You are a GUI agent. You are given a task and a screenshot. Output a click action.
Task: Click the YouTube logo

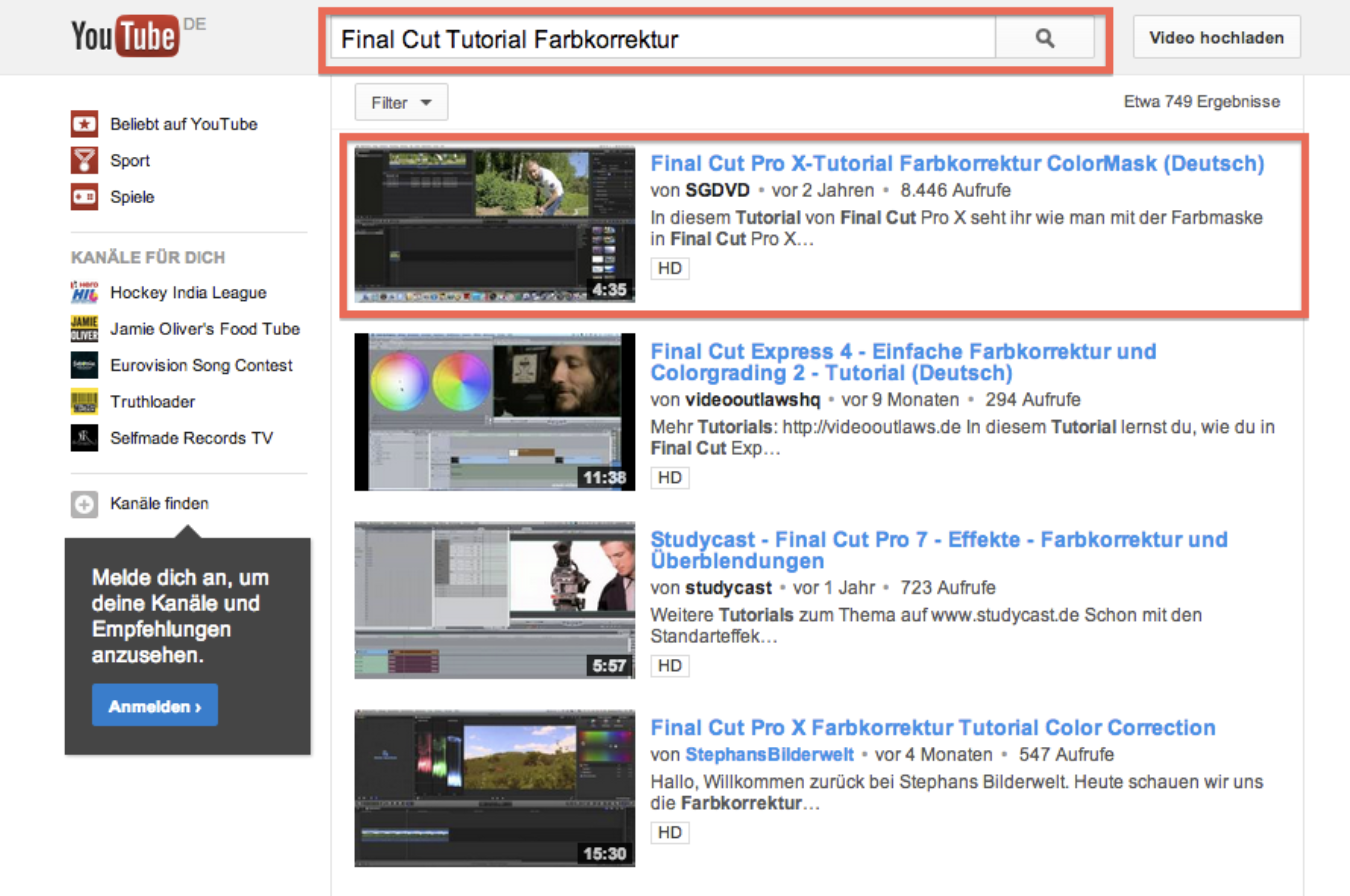pos(125,37)
